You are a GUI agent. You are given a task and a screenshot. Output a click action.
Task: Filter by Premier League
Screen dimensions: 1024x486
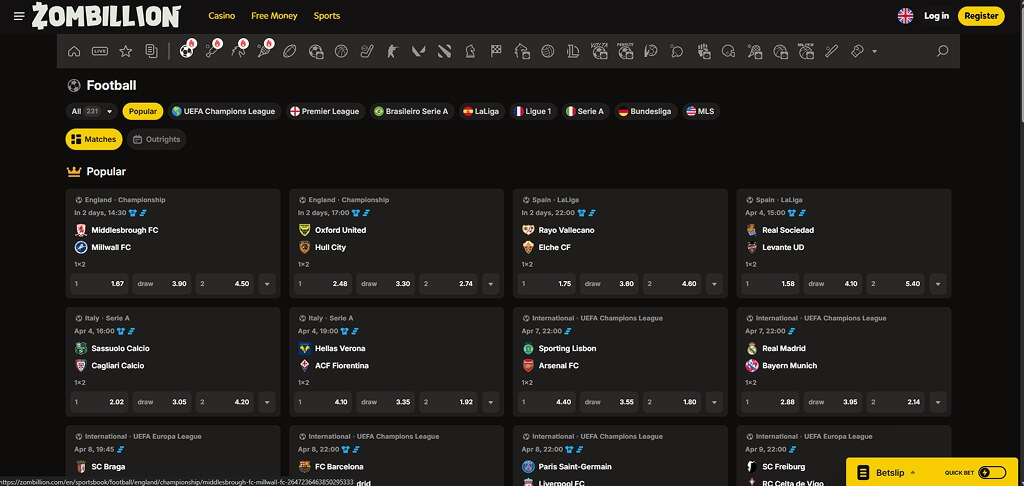click(x=325, y=111)
